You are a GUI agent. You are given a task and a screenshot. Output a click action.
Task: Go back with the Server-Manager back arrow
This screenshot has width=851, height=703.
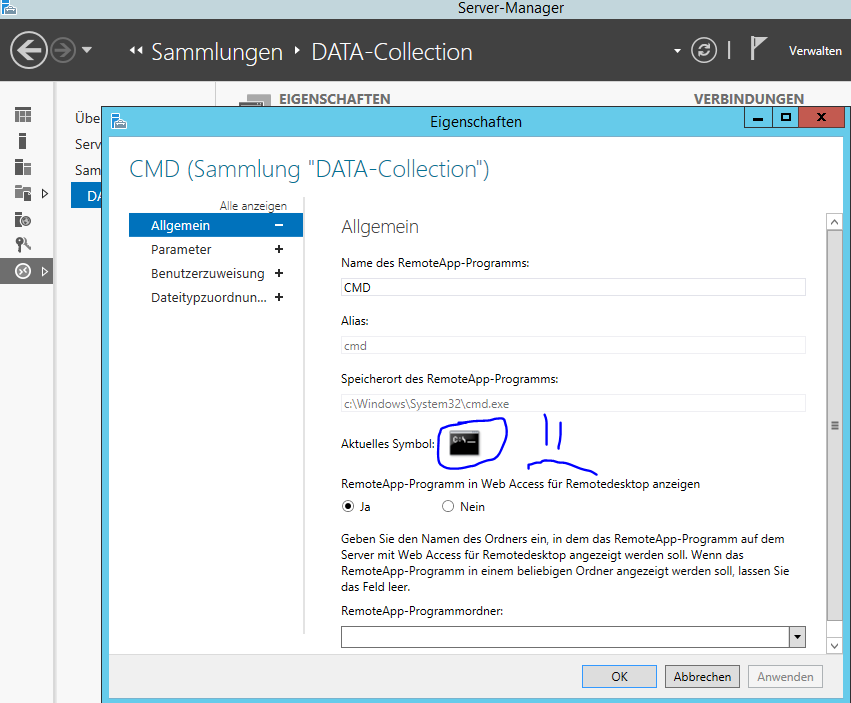29,50
